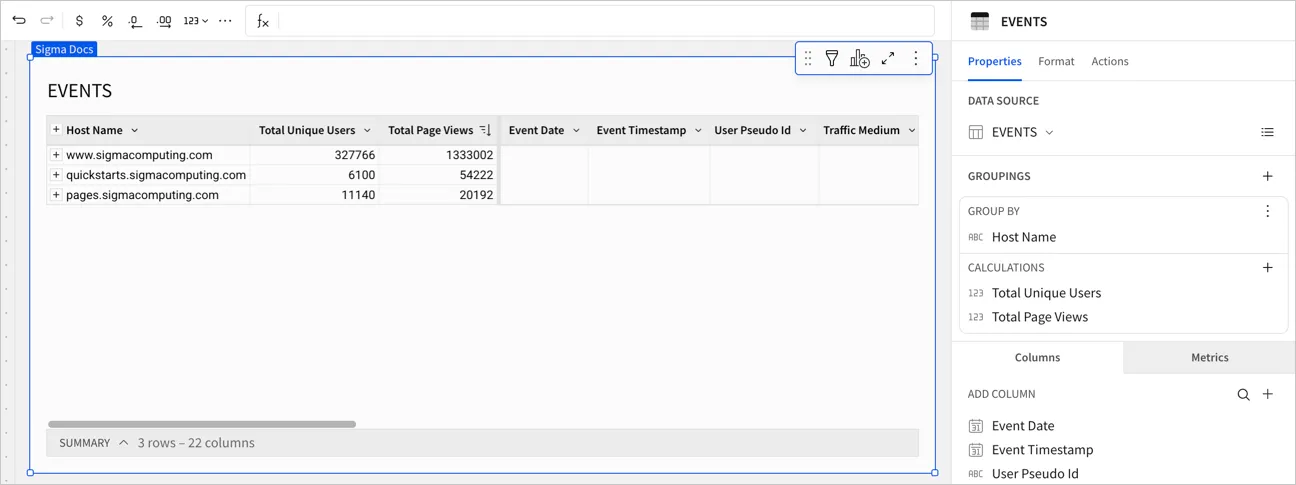
Task: Click cell value 11140
Action: coord(358,195)
